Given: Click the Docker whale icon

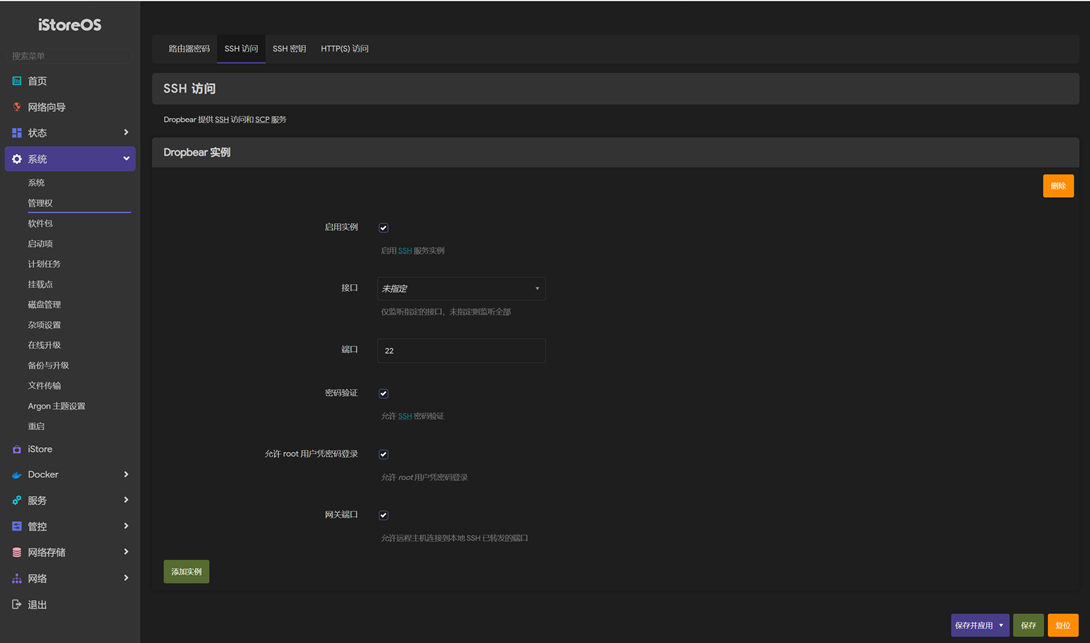Looking at the screenshot, I should [17, 475].
